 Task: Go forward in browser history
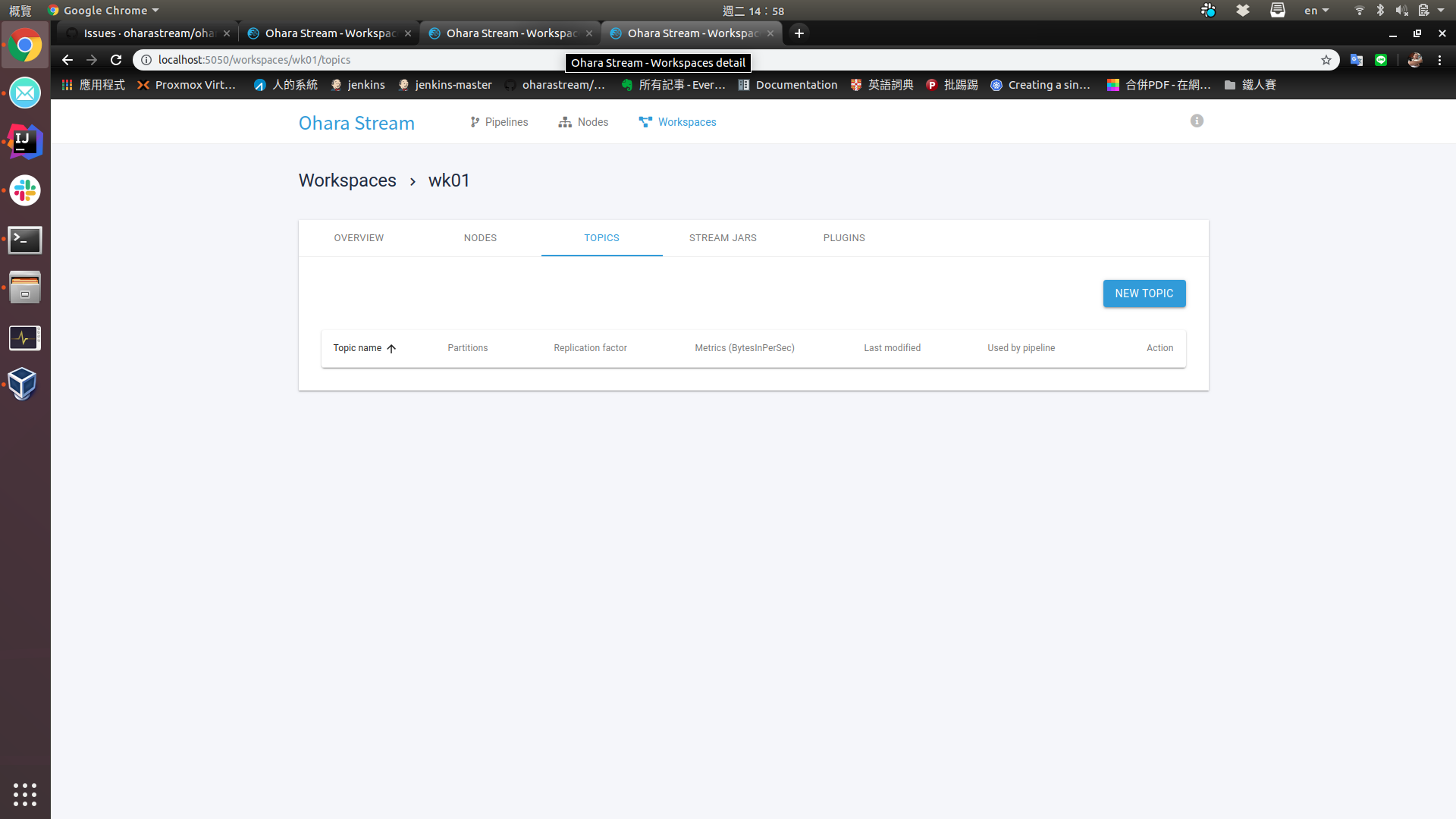[x=92, y=60]
